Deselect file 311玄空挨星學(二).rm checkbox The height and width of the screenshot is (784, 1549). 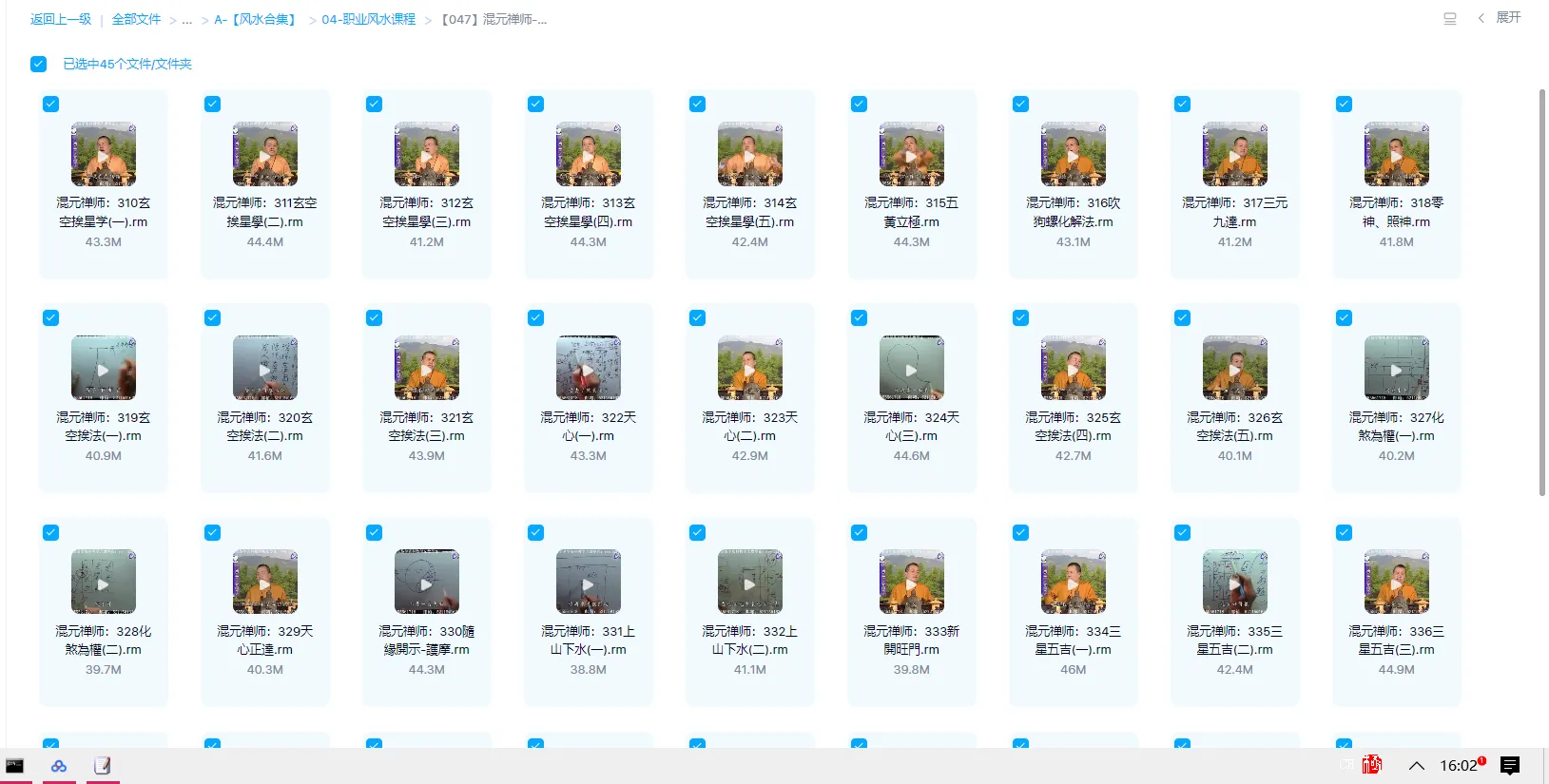[x=213, y=105]
